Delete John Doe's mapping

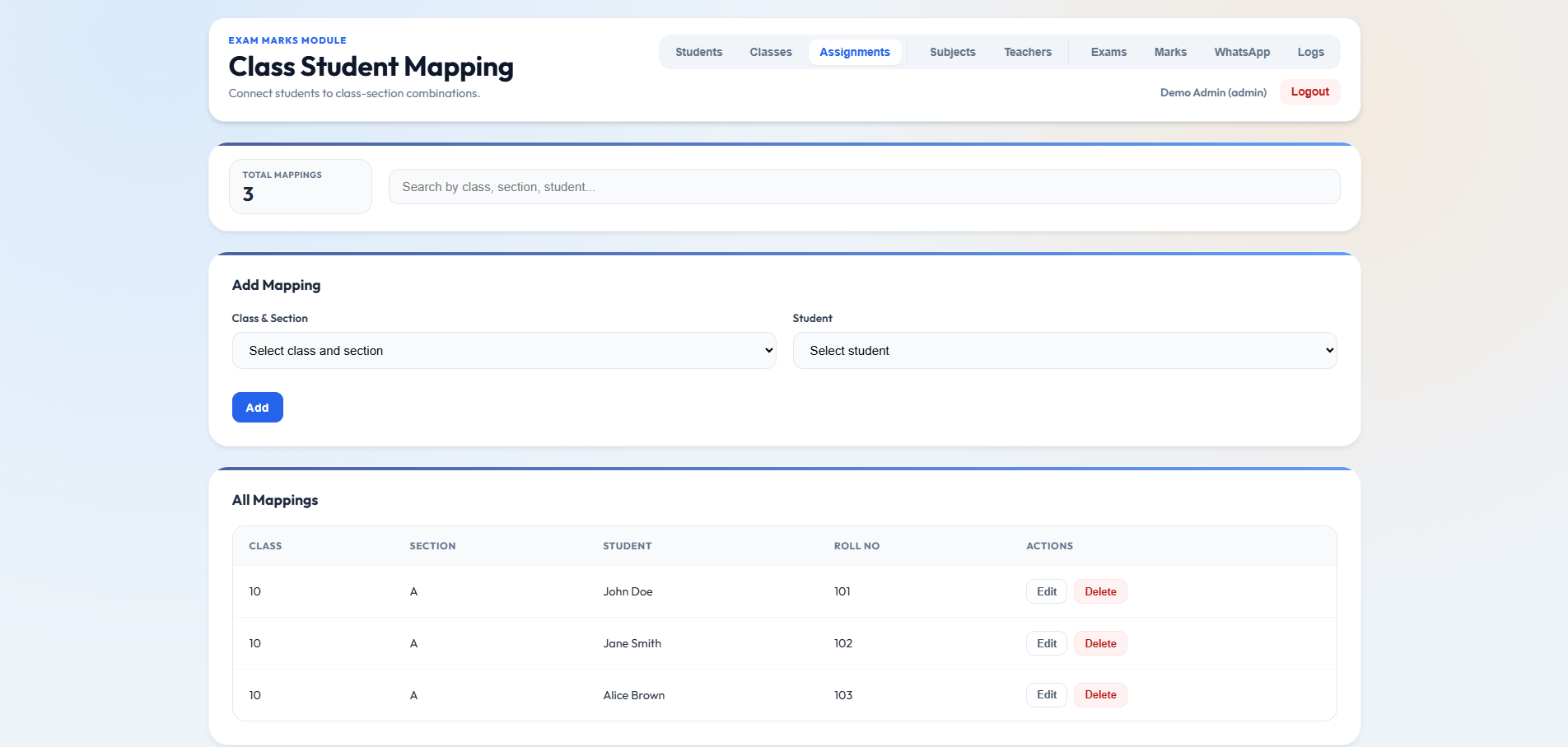[x=1100, y=591]
